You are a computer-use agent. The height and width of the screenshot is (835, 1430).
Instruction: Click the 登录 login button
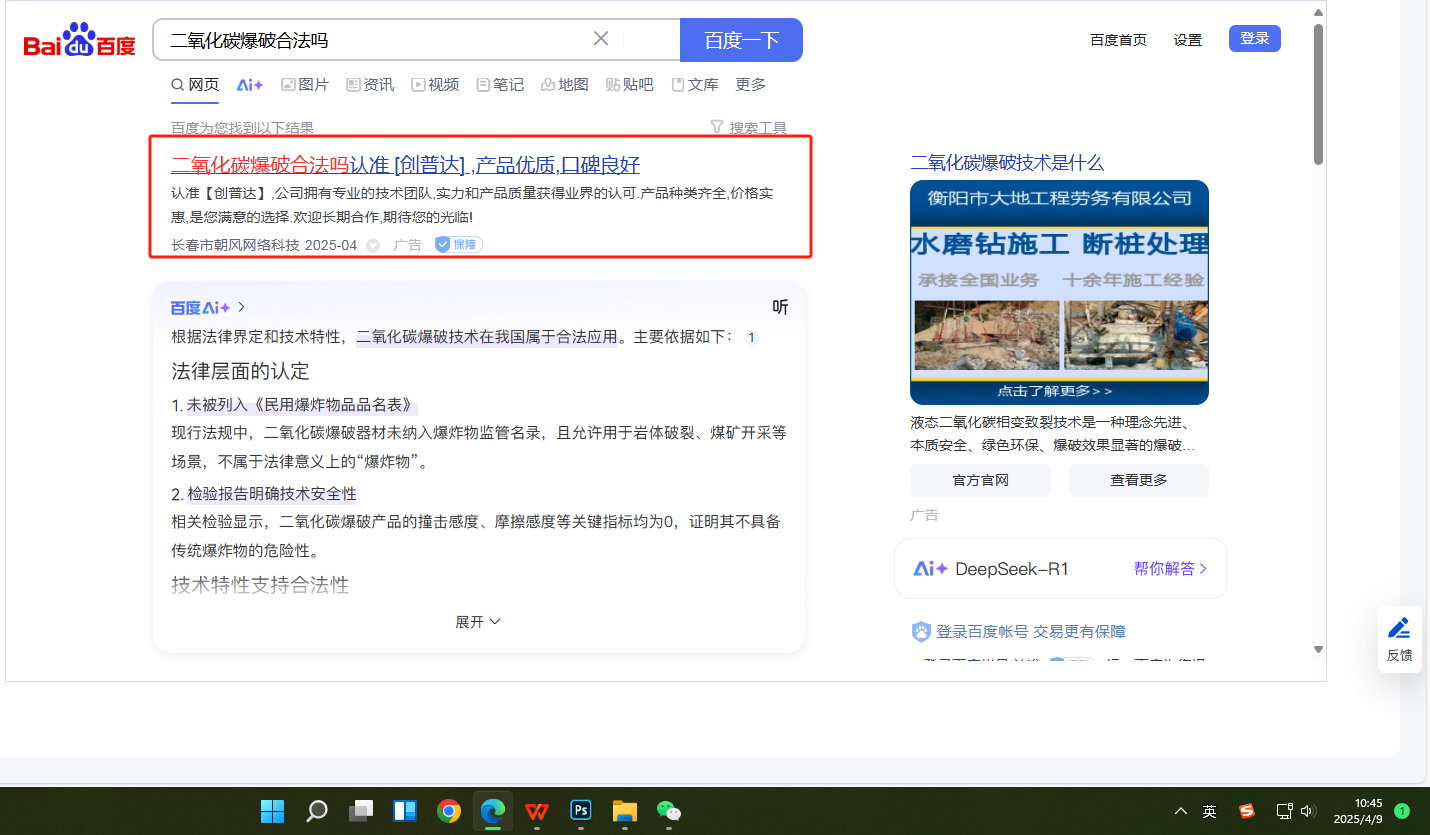click(1254, 39)
